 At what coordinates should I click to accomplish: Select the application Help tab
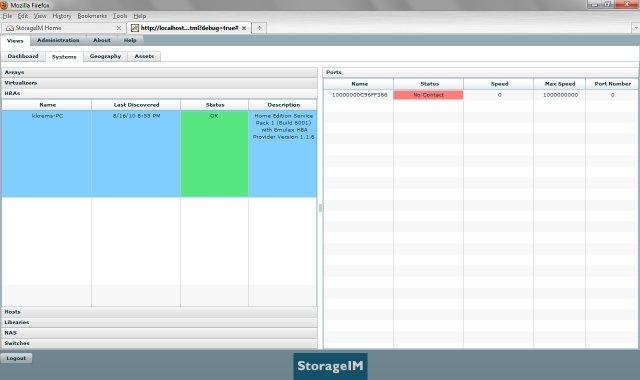(x=130, y=40)
